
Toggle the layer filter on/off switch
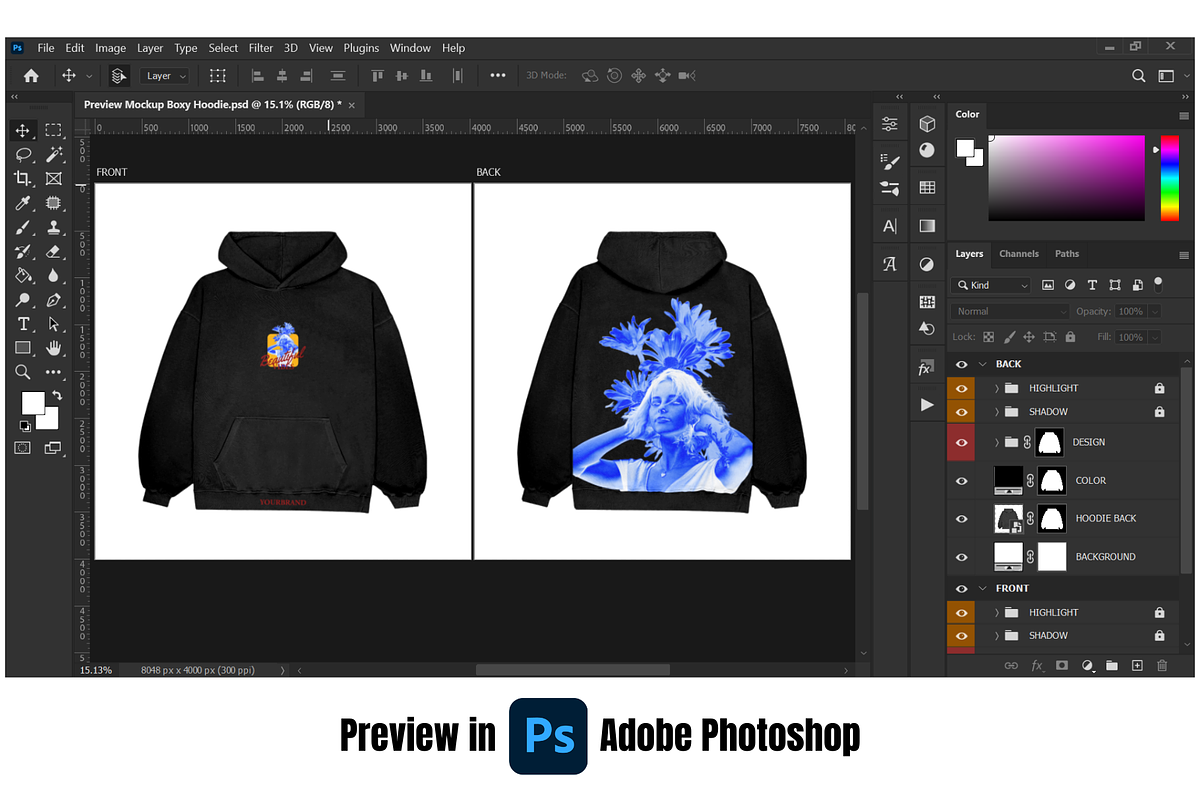coord(1159,284)
